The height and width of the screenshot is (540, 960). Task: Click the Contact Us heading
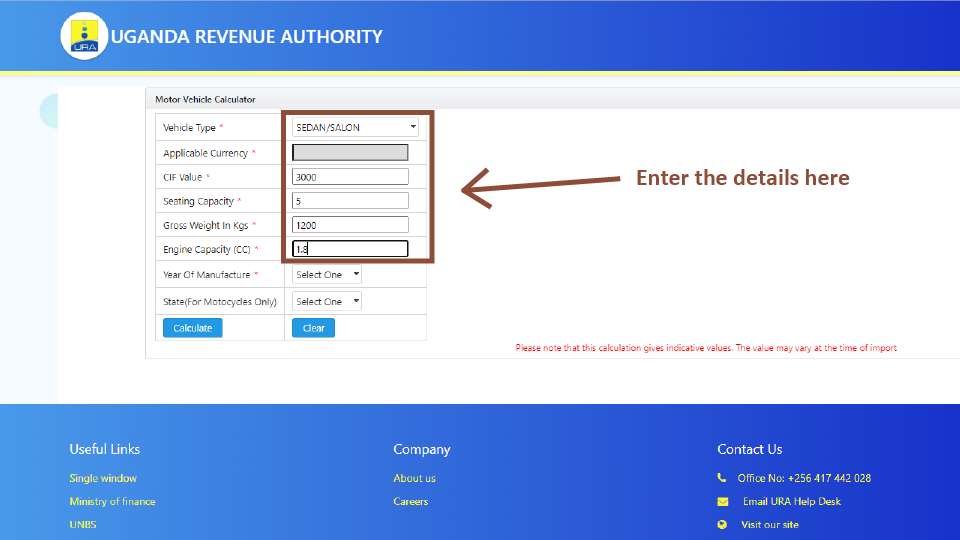[749, 449]
